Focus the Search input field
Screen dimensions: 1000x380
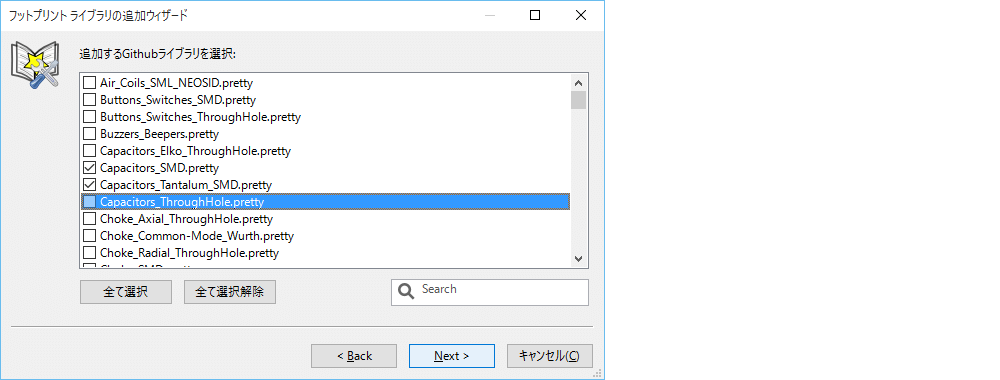click(490, 292)
